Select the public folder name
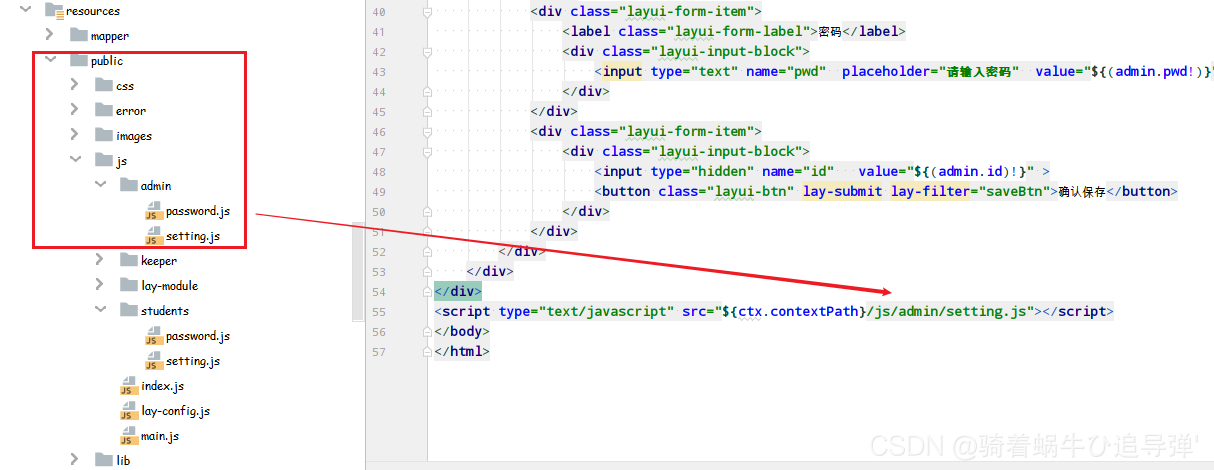1214x470 pixels. coord(107,61)
